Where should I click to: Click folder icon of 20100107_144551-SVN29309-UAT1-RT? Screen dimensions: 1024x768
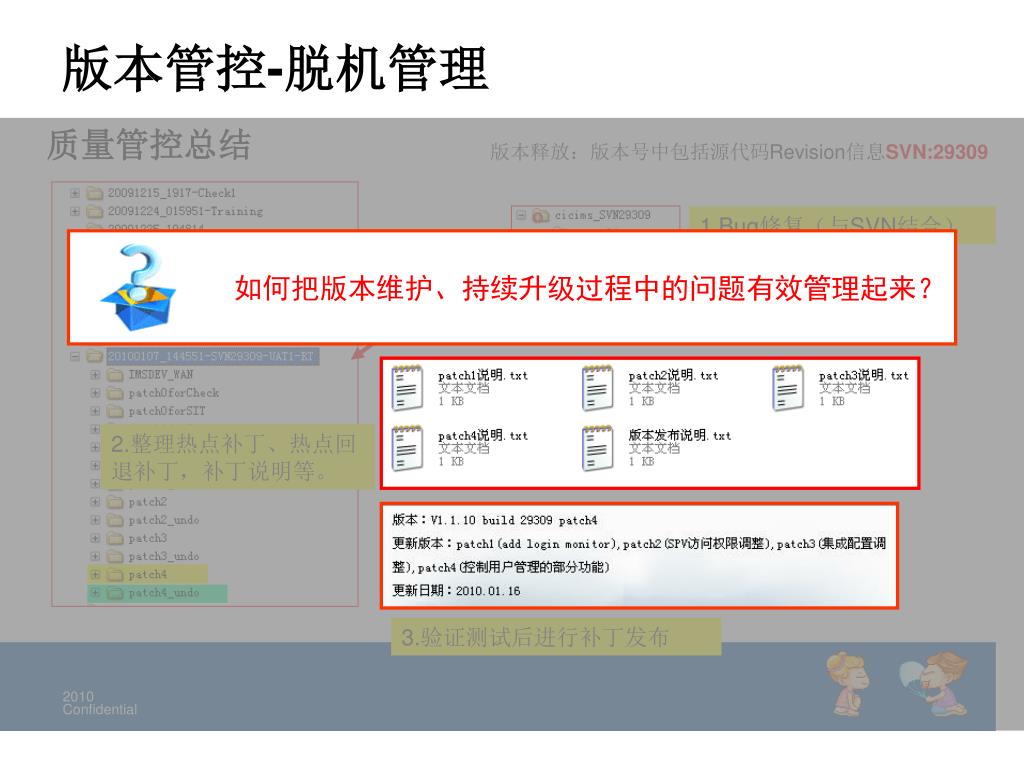pyautogui.click(x=95, y=356)
